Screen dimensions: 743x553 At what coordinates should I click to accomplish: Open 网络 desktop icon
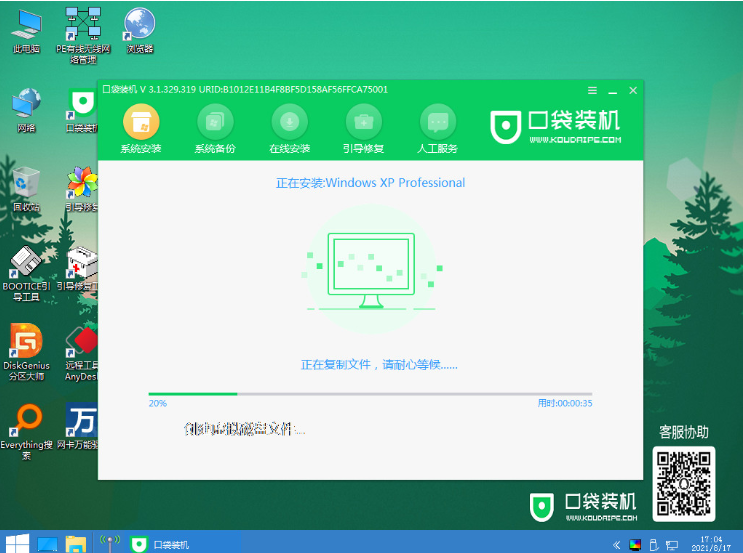click(27, 110)
